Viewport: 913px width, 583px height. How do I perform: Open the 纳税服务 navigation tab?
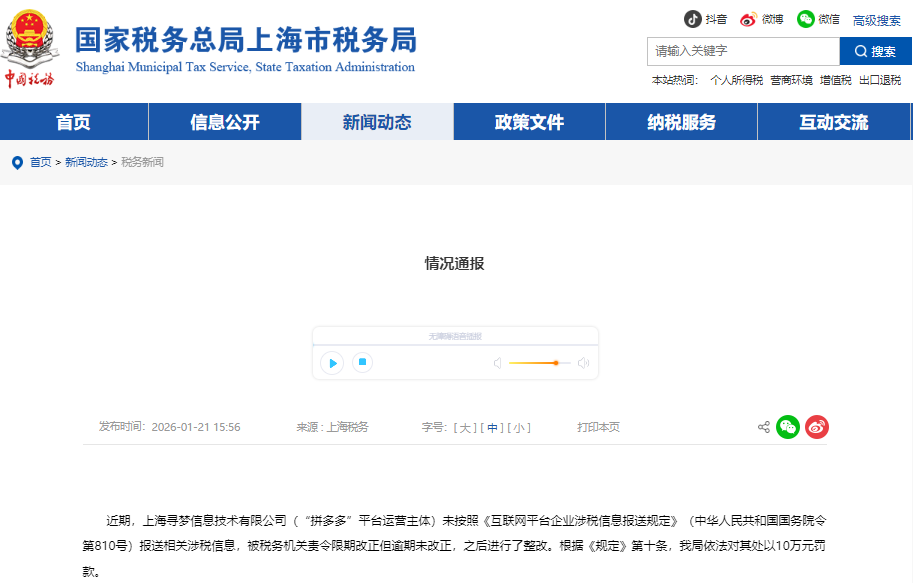coord(681,122)
